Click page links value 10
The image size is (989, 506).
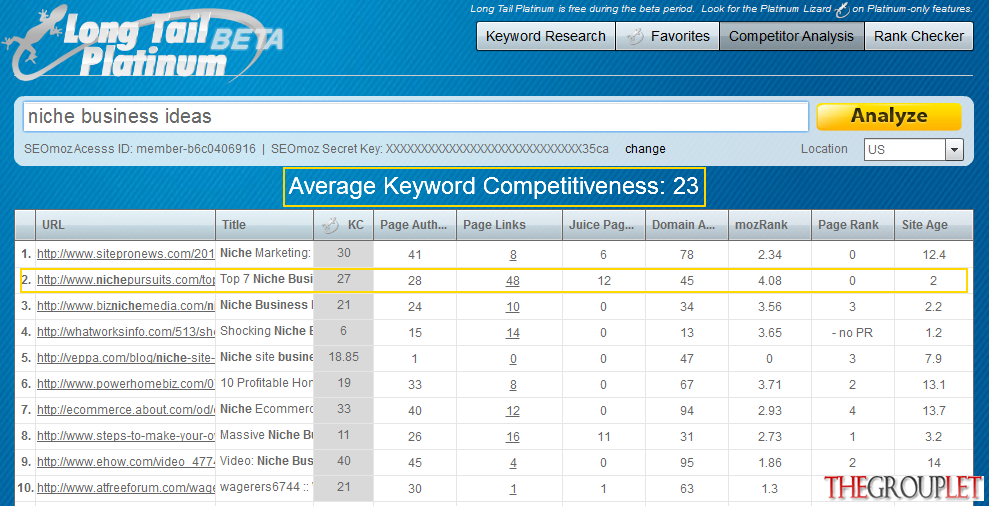point(513,307)
